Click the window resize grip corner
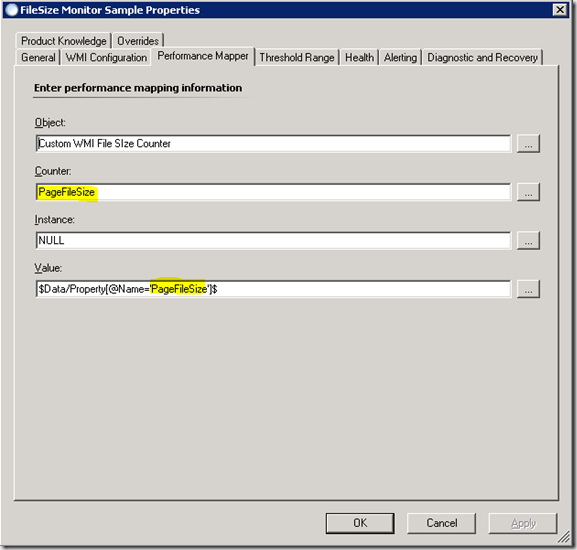This screenshot has height=550, width=577. pyautogui.click(x=563, y=537)
